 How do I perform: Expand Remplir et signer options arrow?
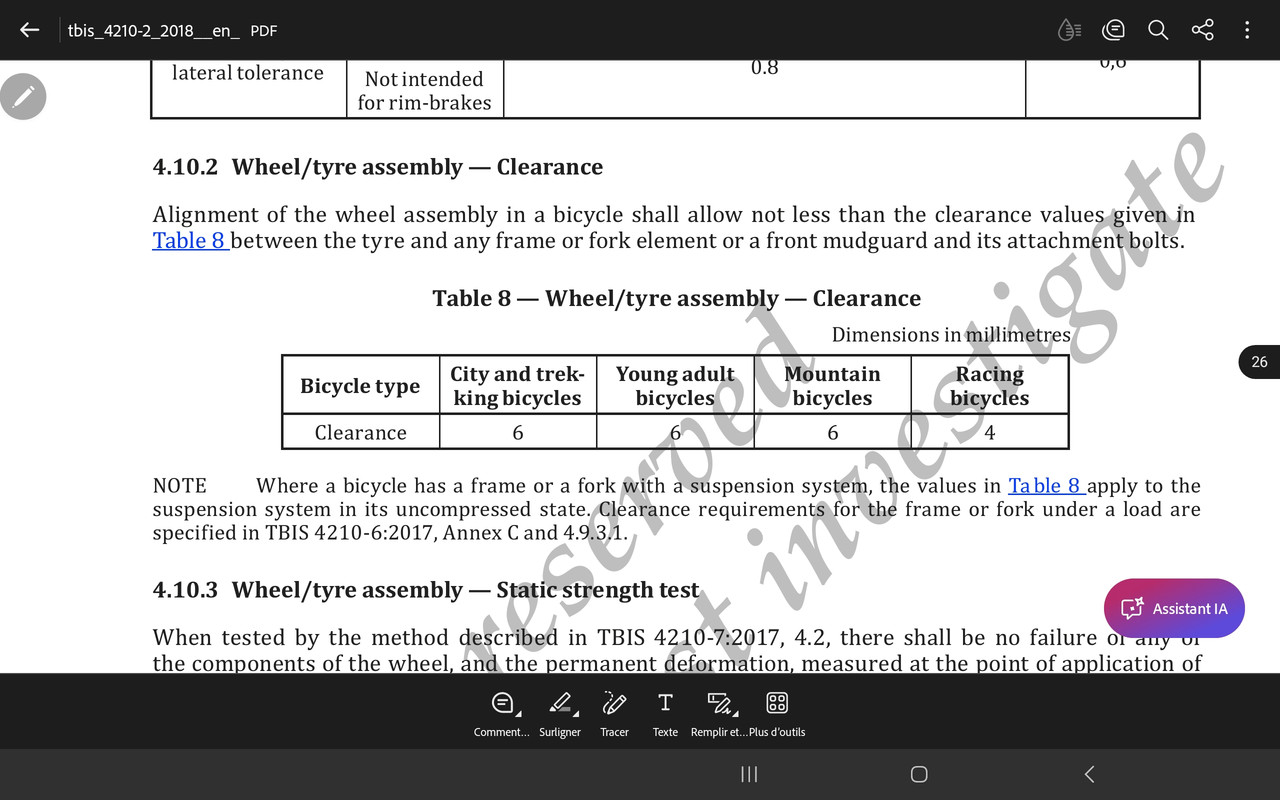click(x=736, y=712)
